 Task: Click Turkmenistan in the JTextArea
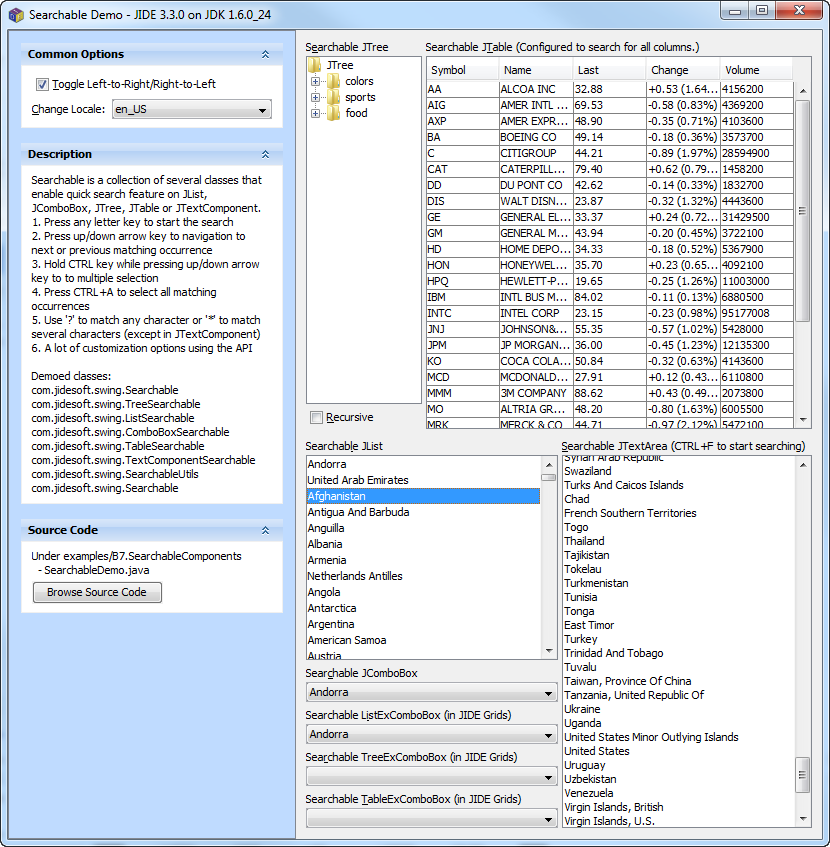tap(596, 583)
